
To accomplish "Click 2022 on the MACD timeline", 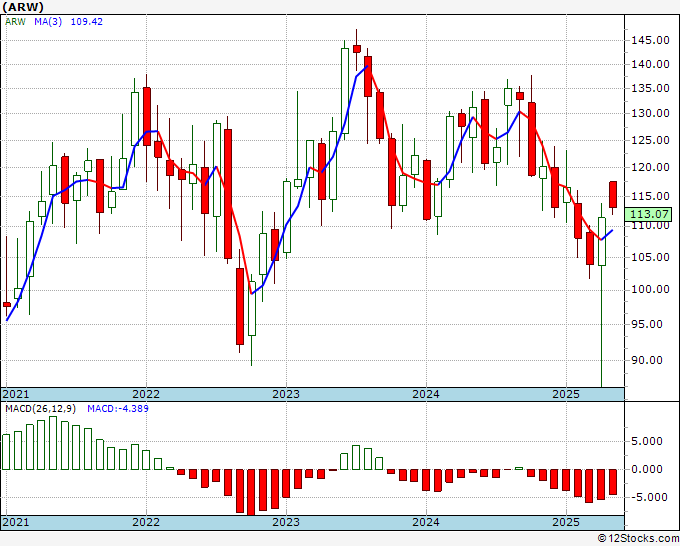I will pyautogui.click(x=146, y=522).
